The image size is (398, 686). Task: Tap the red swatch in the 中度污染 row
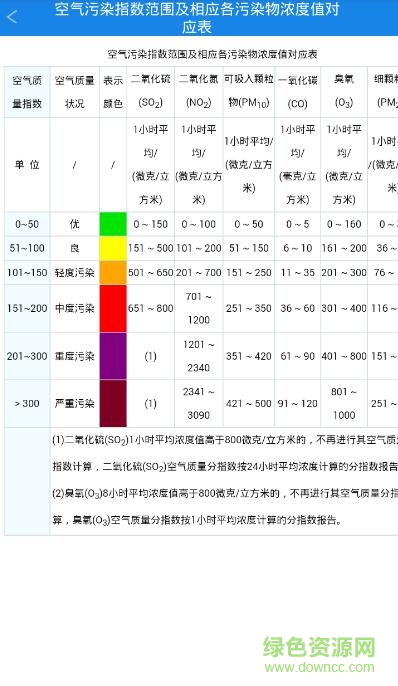[113, 308]
